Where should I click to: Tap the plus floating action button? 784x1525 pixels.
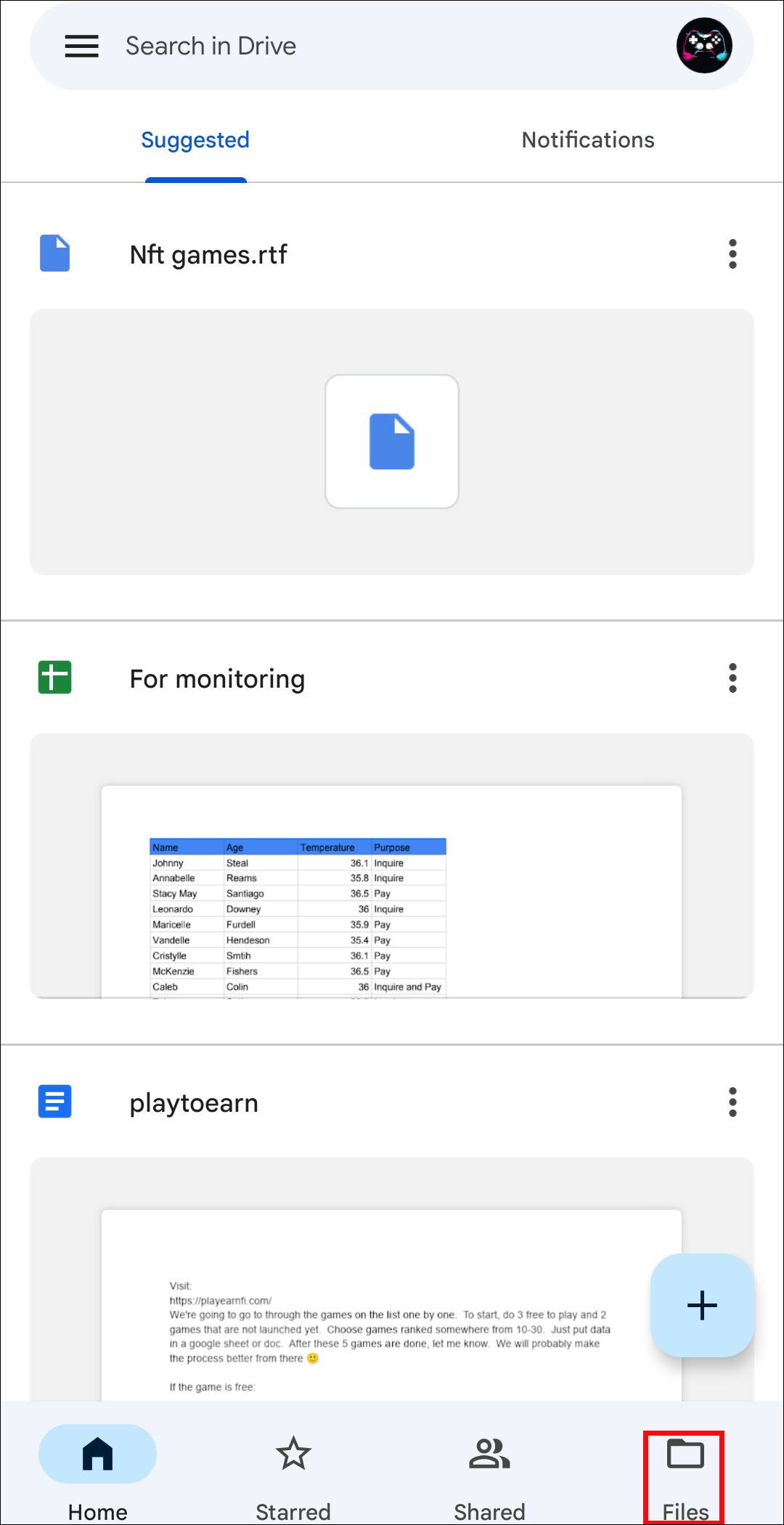(x=701, y=1305)
